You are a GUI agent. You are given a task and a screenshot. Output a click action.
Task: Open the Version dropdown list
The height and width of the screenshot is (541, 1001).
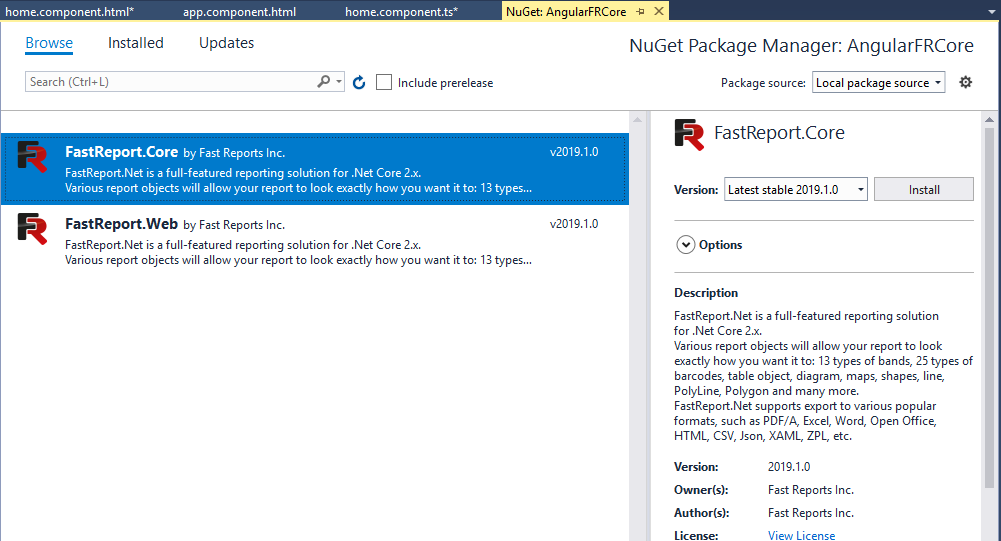[x=795, y=189]
